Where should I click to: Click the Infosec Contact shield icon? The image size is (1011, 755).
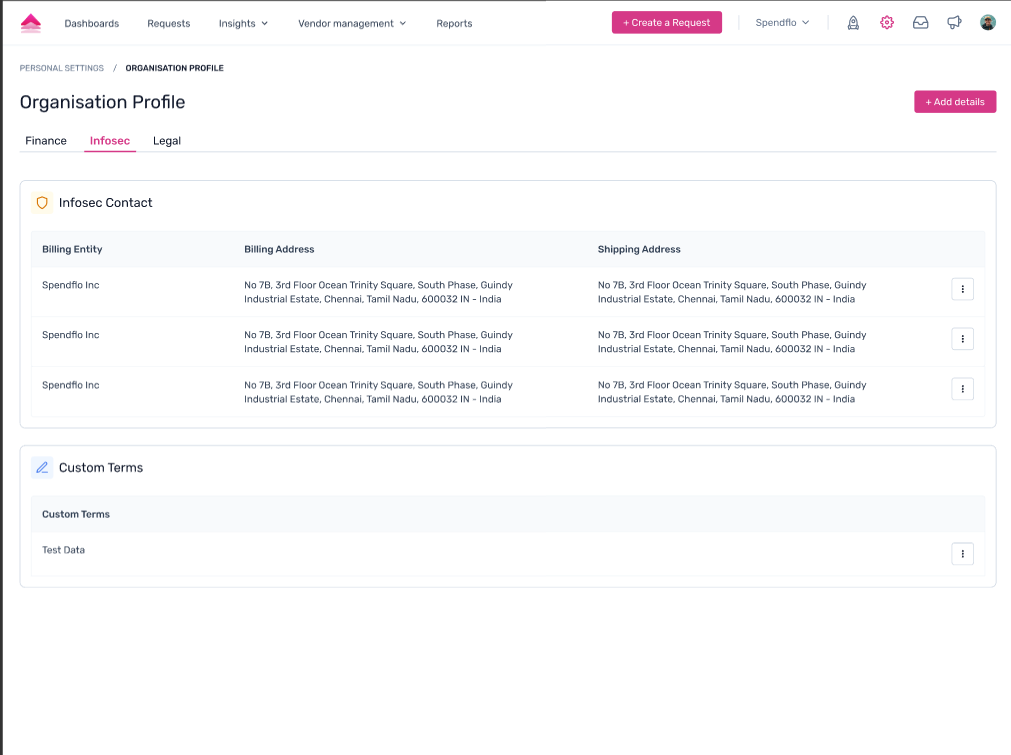[x=42, y=202]
